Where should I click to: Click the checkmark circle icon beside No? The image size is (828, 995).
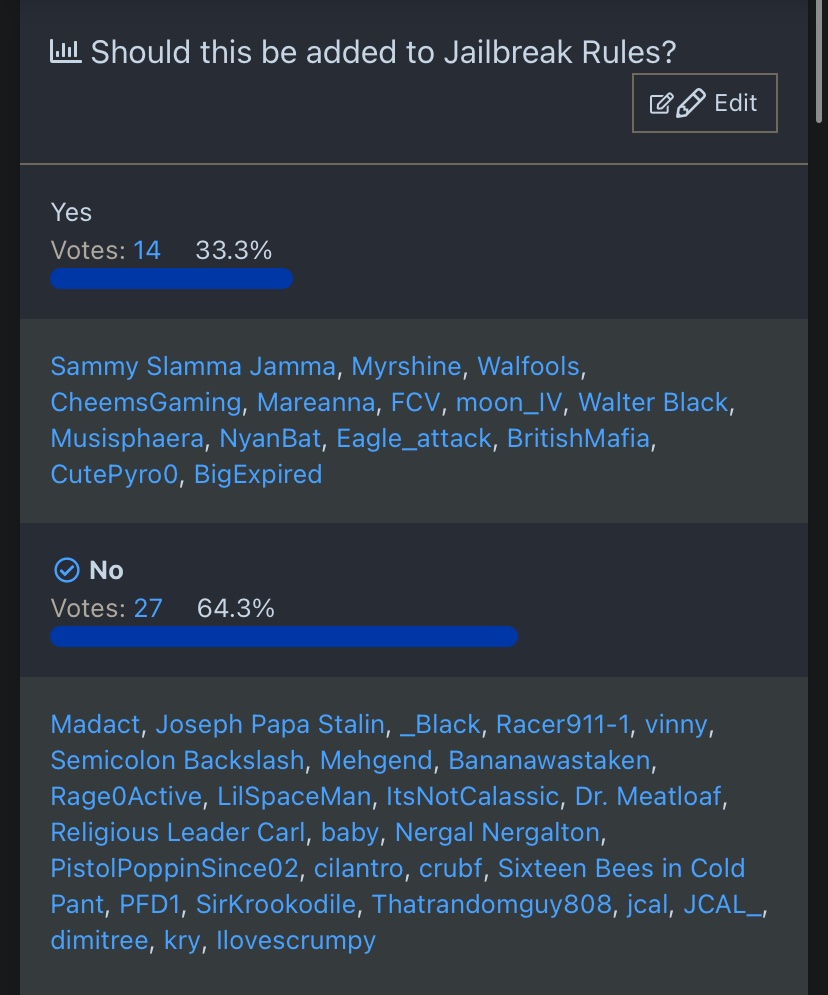click(x=66, y=570)
